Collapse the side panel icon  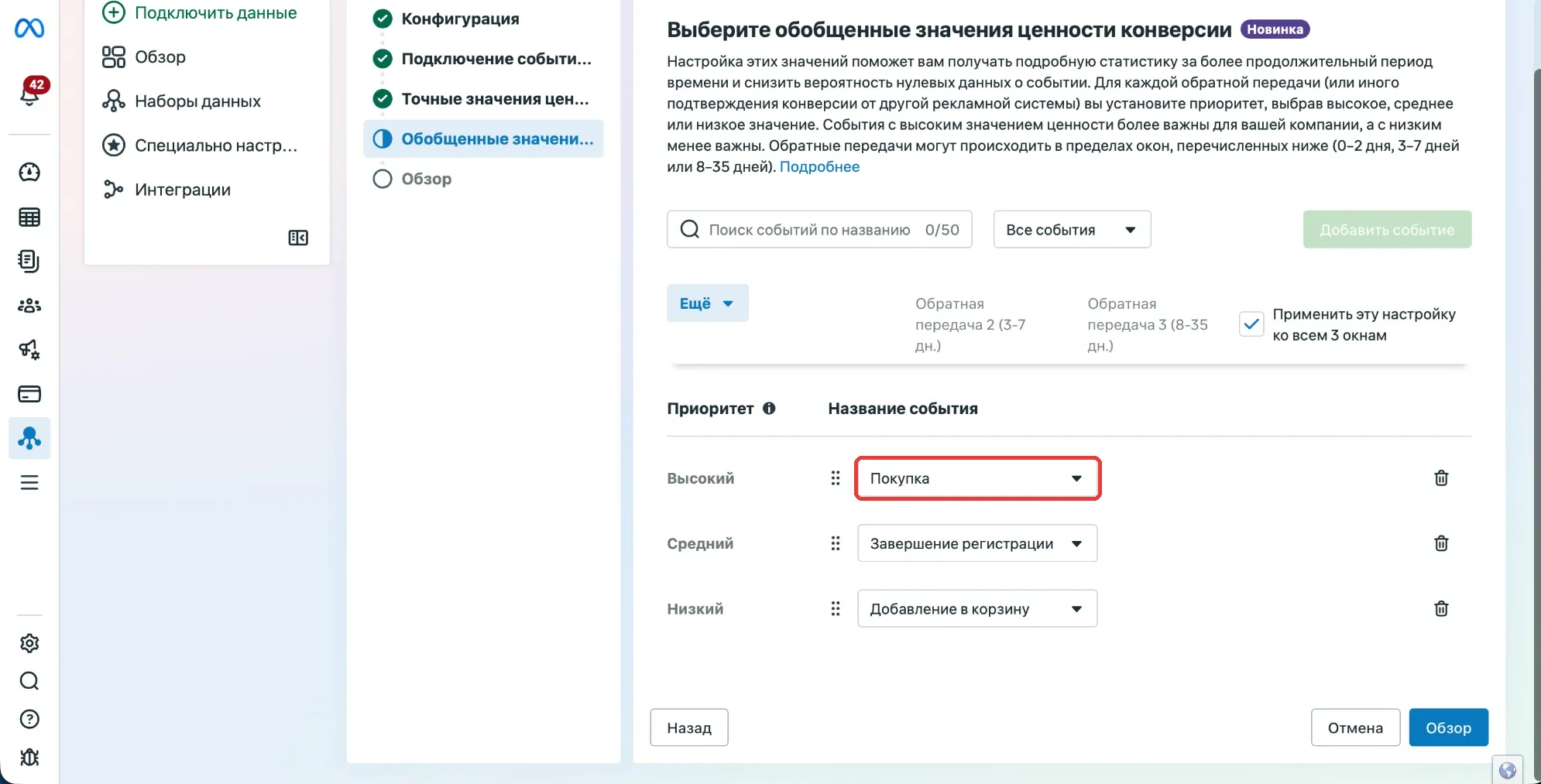click(x=298, y=238)
